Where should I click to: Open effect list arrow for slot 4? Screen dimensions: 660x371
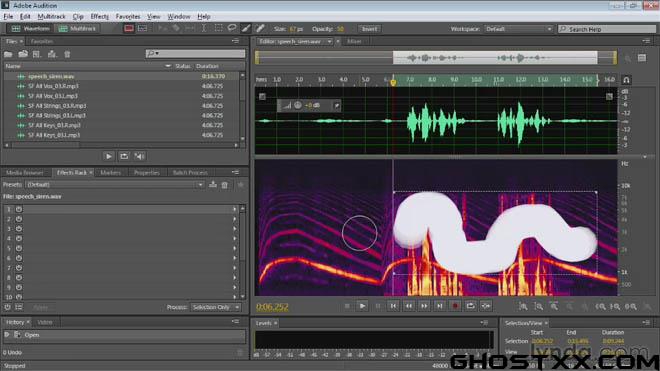[x=234, y=238]
